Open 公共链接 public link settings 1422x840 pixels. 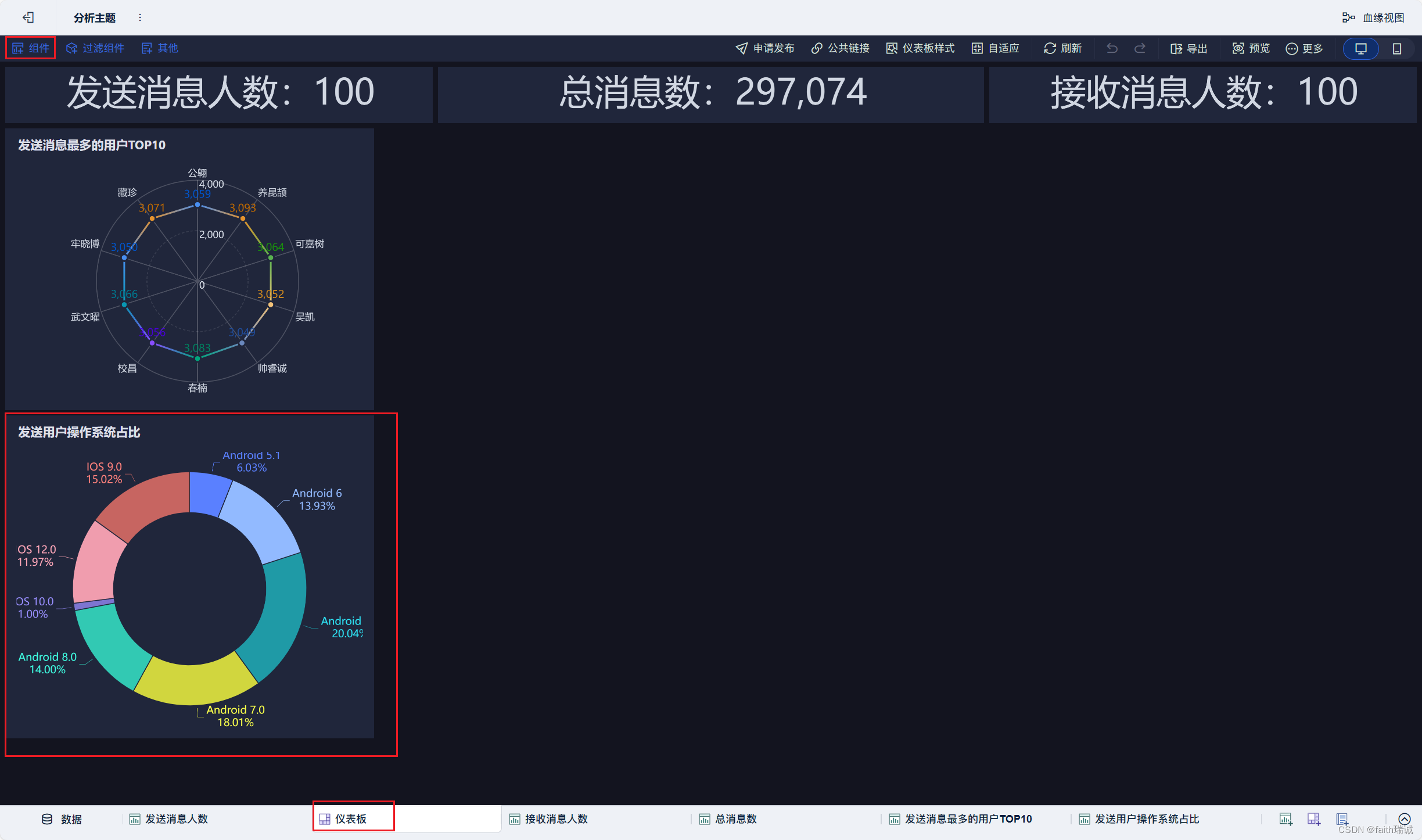click(840, 48)
